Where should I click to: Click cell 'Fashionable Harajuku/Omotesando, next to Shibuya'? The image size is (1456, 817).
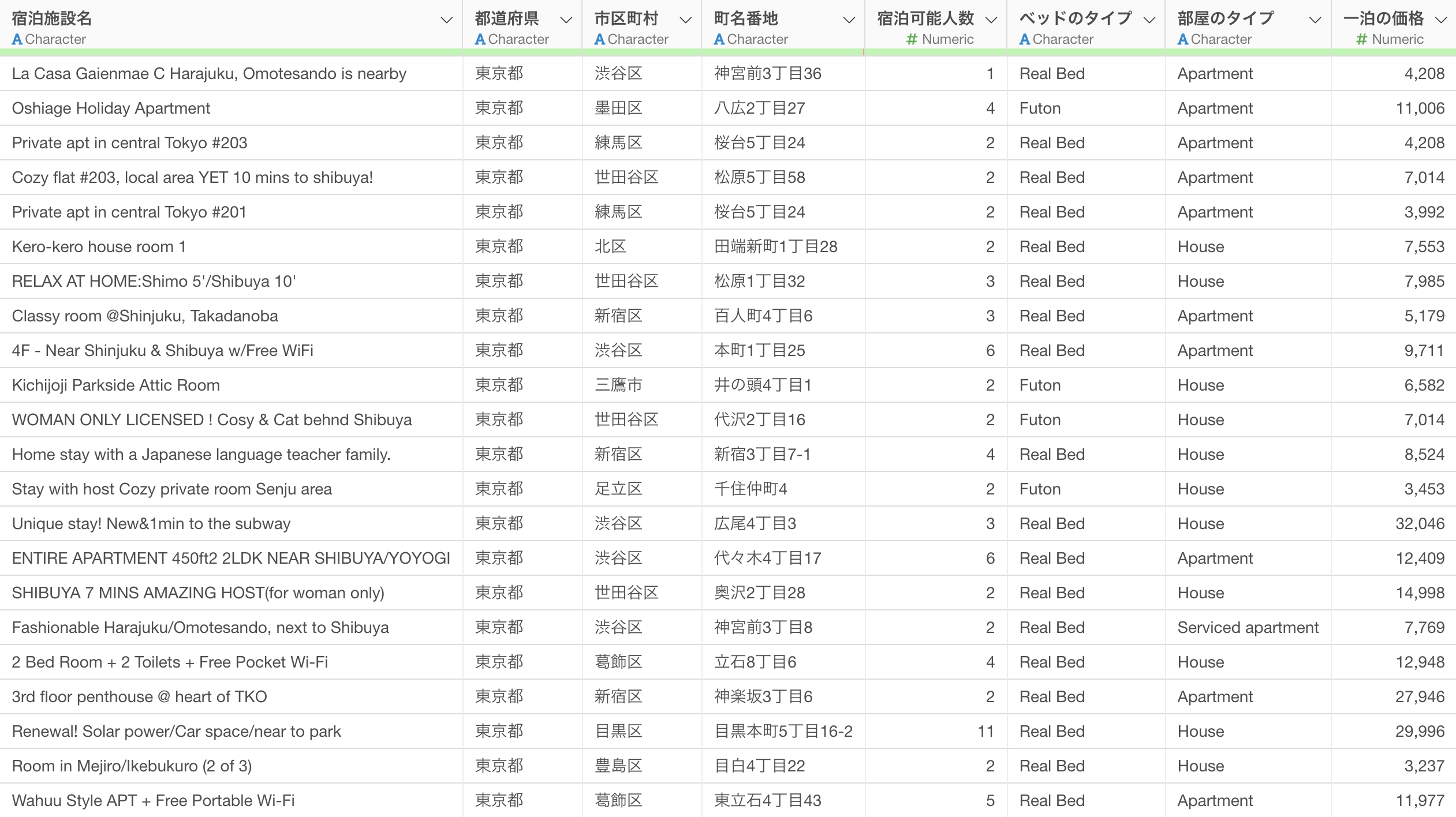(231, 627)
